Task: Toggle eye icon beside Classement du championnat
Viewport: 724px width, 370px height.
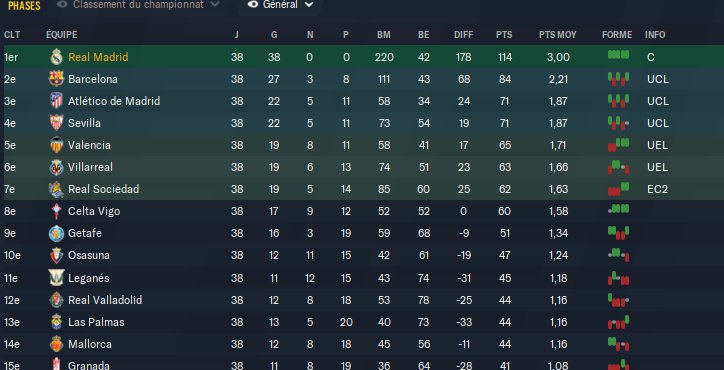Action: (62, 5)
